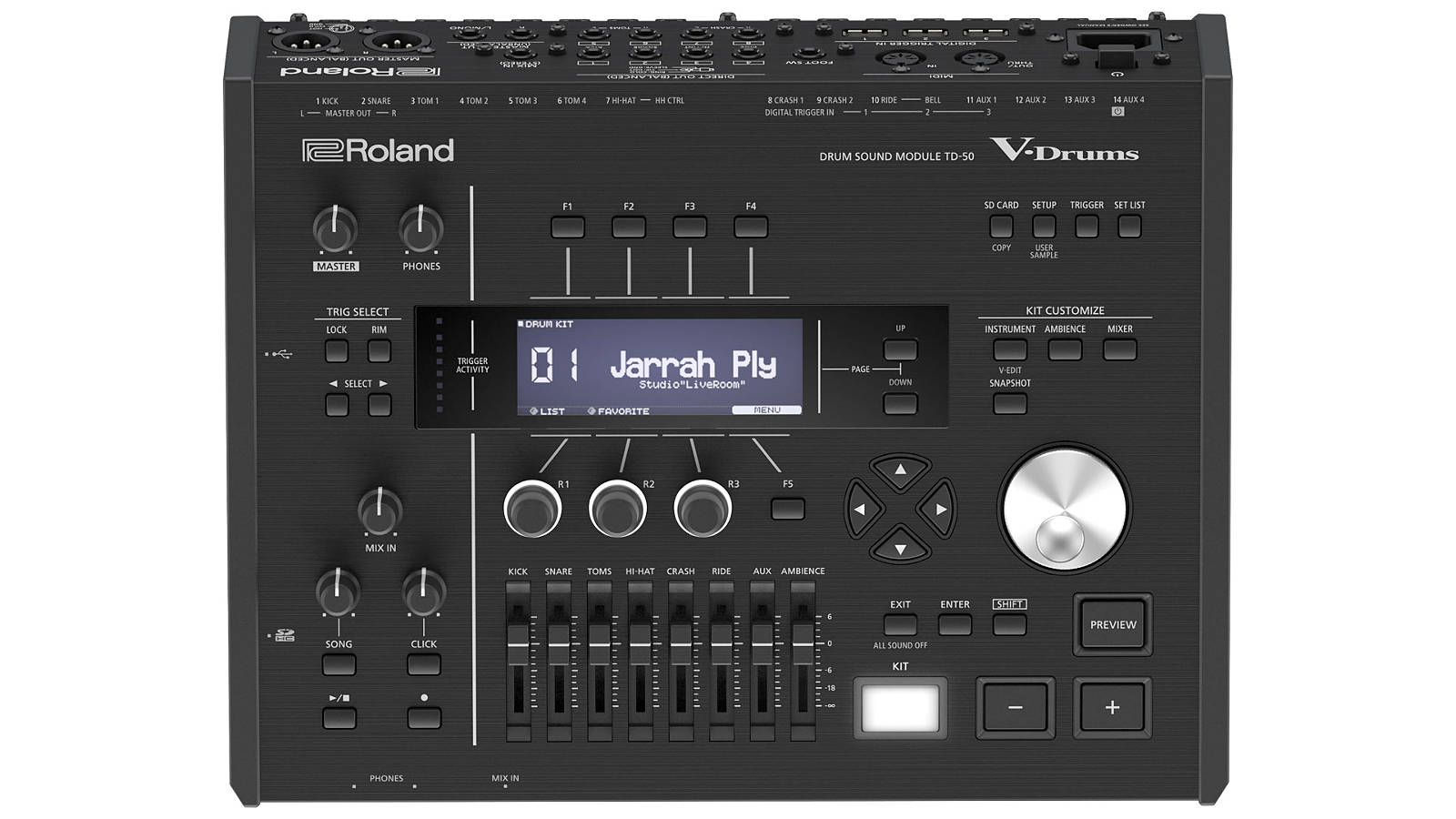Click the SET LIST button
This screenshot has width=1456, height=819.
click(1129, 226)
